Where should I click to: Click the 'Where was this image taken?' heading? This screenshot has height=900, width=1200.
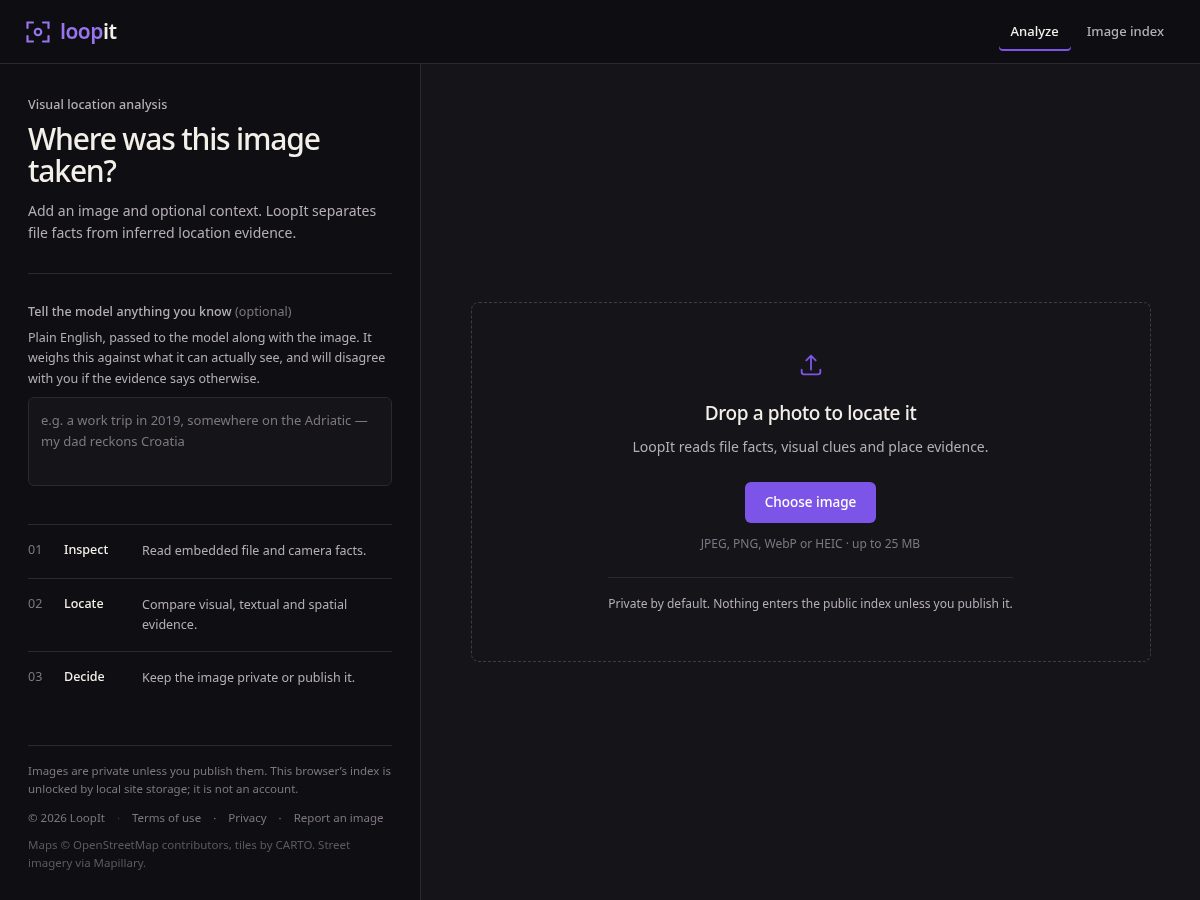pyautogui.click(x=174, y=155)
